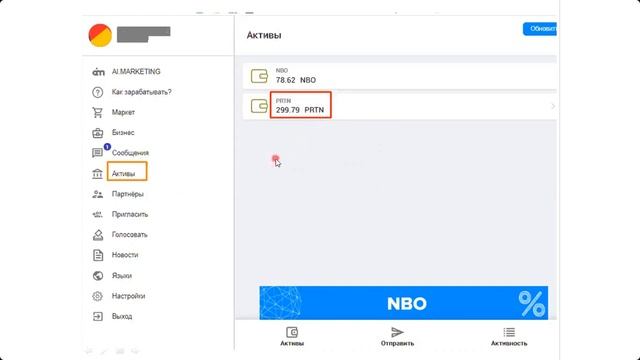Click the Выход exit icon
Screen dimensions: 640x360
click(98, 316)
